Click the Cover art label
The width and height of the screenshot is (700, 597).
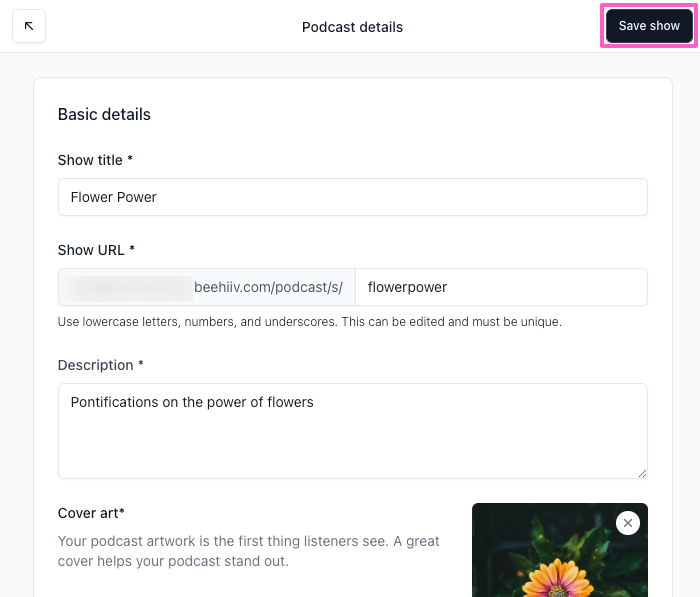click(91, 513)
